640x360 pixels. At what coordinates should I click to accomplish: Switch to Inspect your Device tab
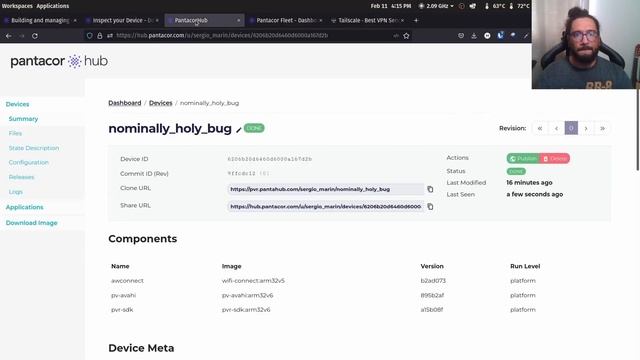click(122, 20)
